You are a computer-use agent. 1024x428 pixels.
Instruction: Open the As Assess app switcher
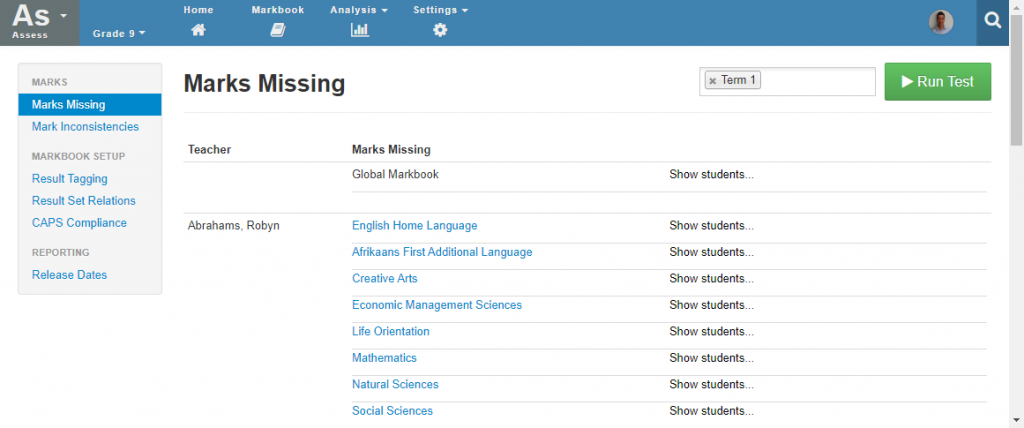coord(39,22)
